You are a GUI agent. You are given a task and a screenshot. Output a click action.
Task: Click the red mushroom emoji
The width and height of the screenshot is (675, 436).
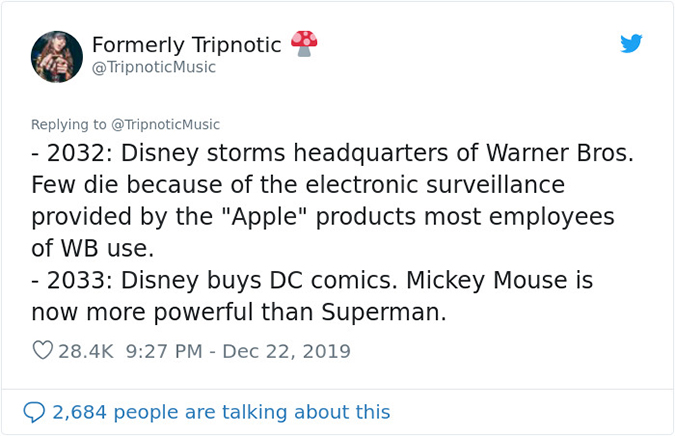click(x=304, y=43)
